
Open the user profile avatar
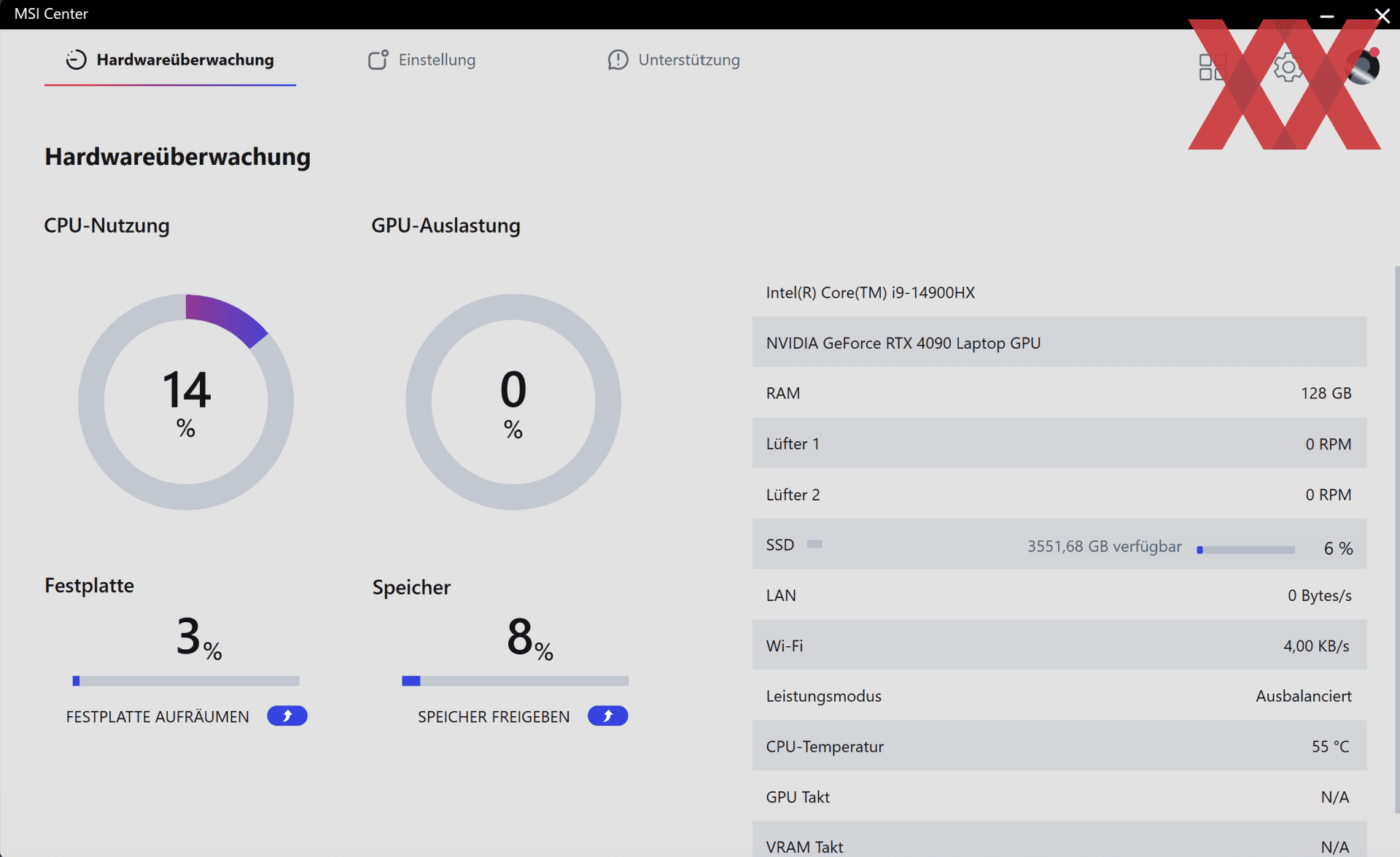click(1362, 67)
